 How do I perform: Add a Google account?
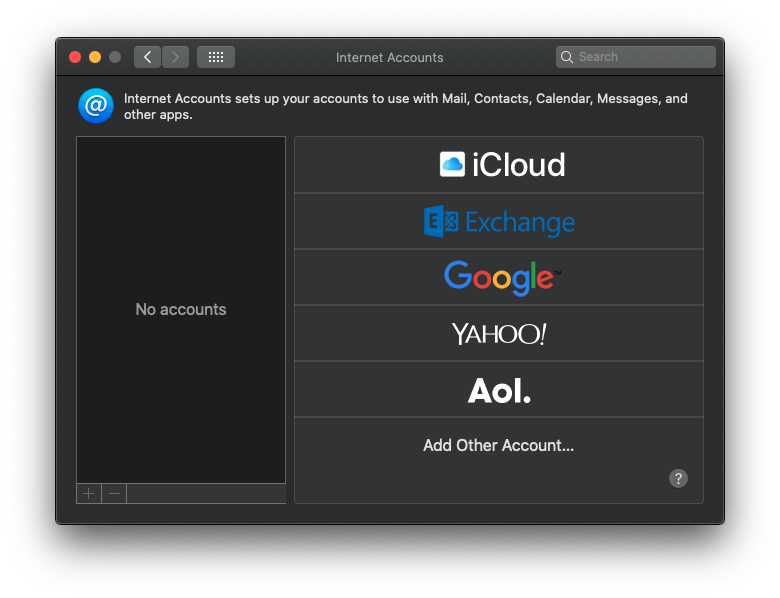[499, 278]
